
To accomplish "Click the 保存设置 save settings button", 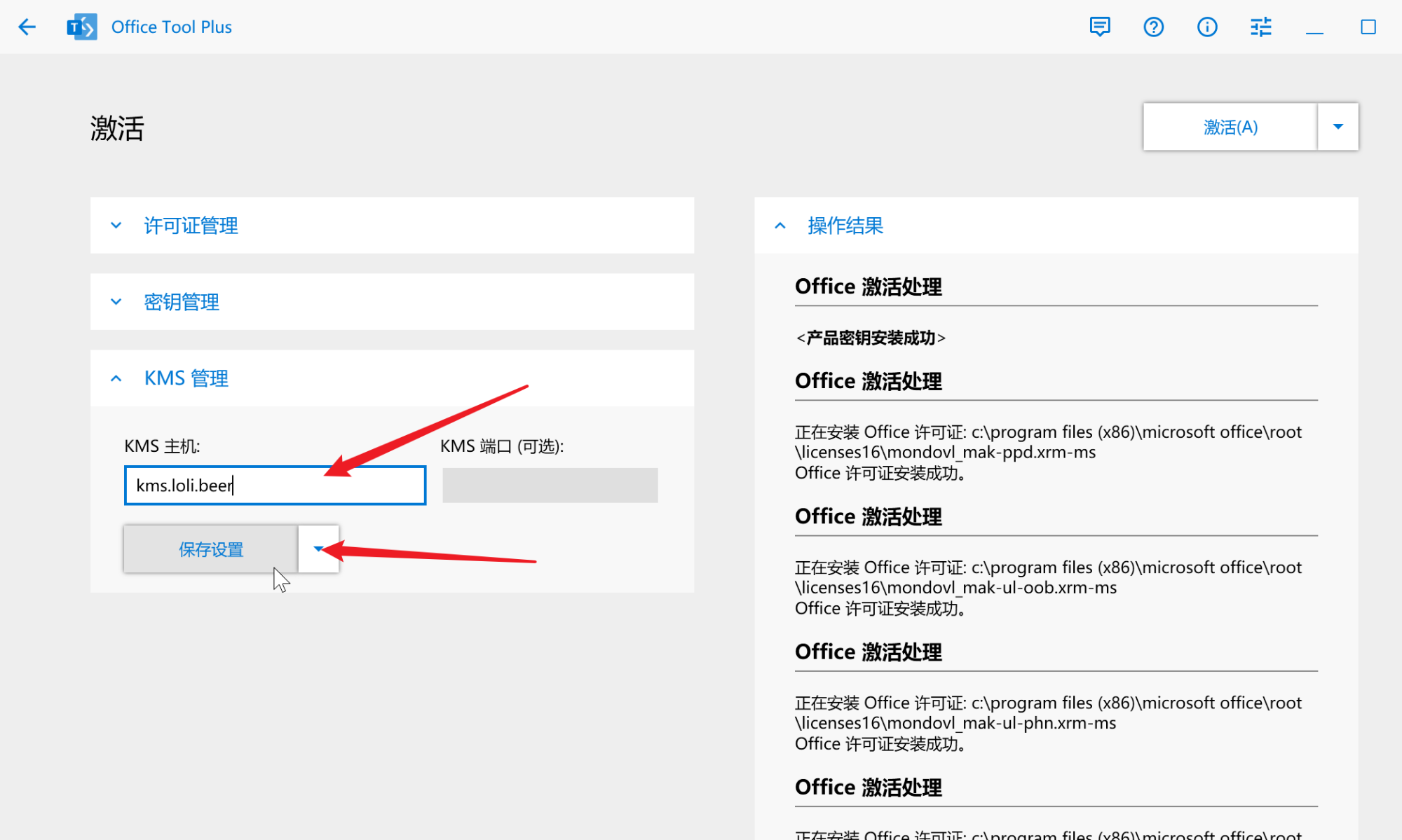I will 211,549.
